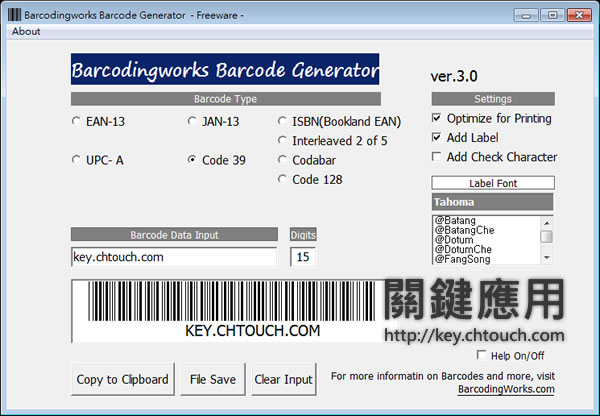This screenshot has height=416, width=600.
Task: Select the EAN-13 barcode type
Action: (x=76, y=121)
